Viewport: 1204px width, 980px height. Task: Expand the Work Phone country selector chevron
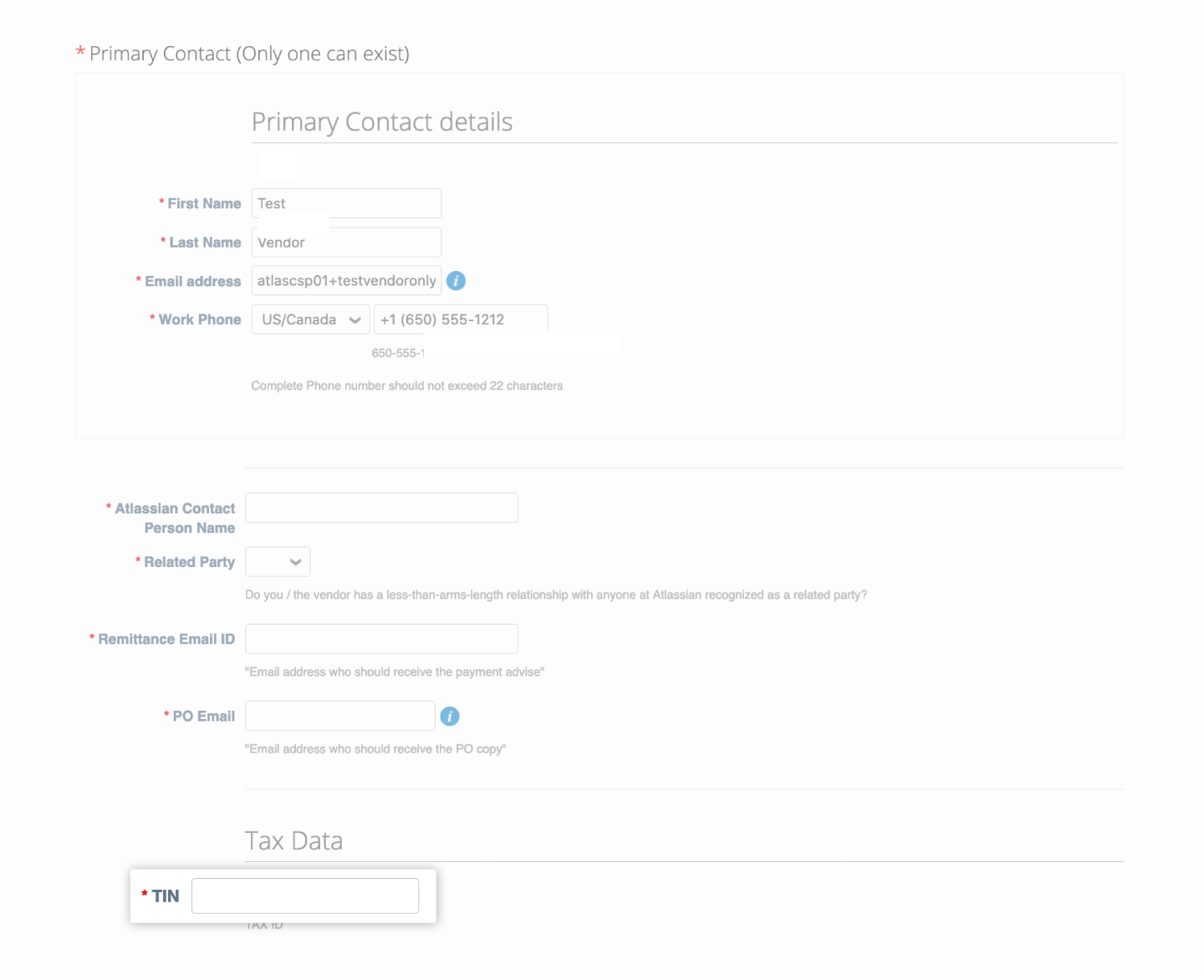coord(355,319)
